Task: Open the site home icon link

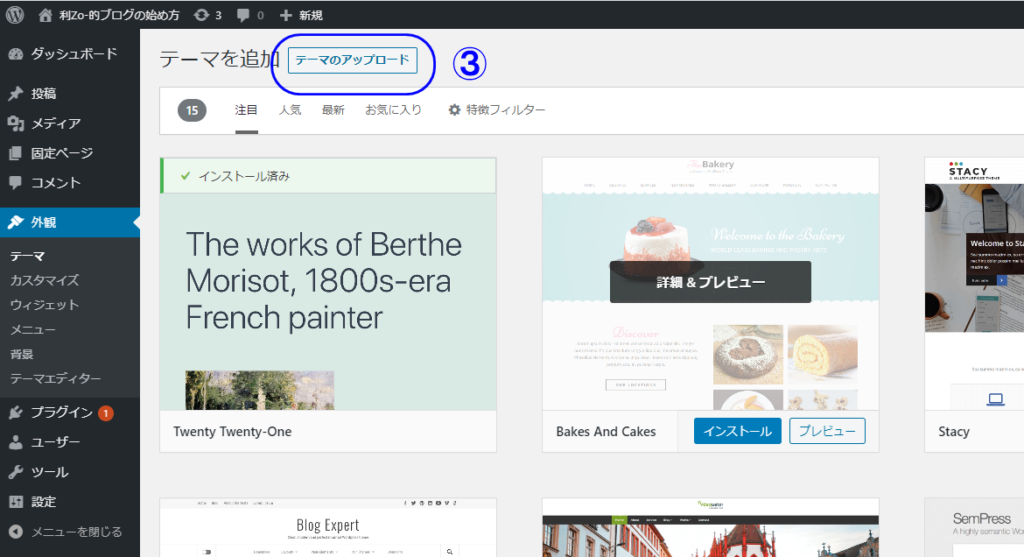Action: pos(45,15)
